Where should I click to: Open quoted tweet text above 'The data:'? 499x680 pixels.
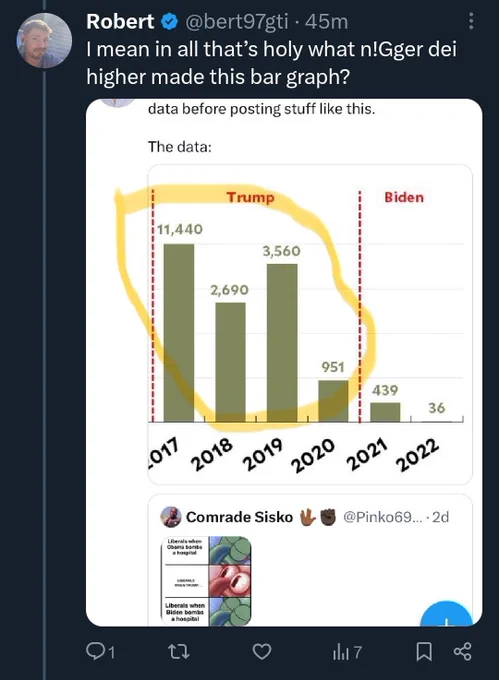tap(261, 108)
